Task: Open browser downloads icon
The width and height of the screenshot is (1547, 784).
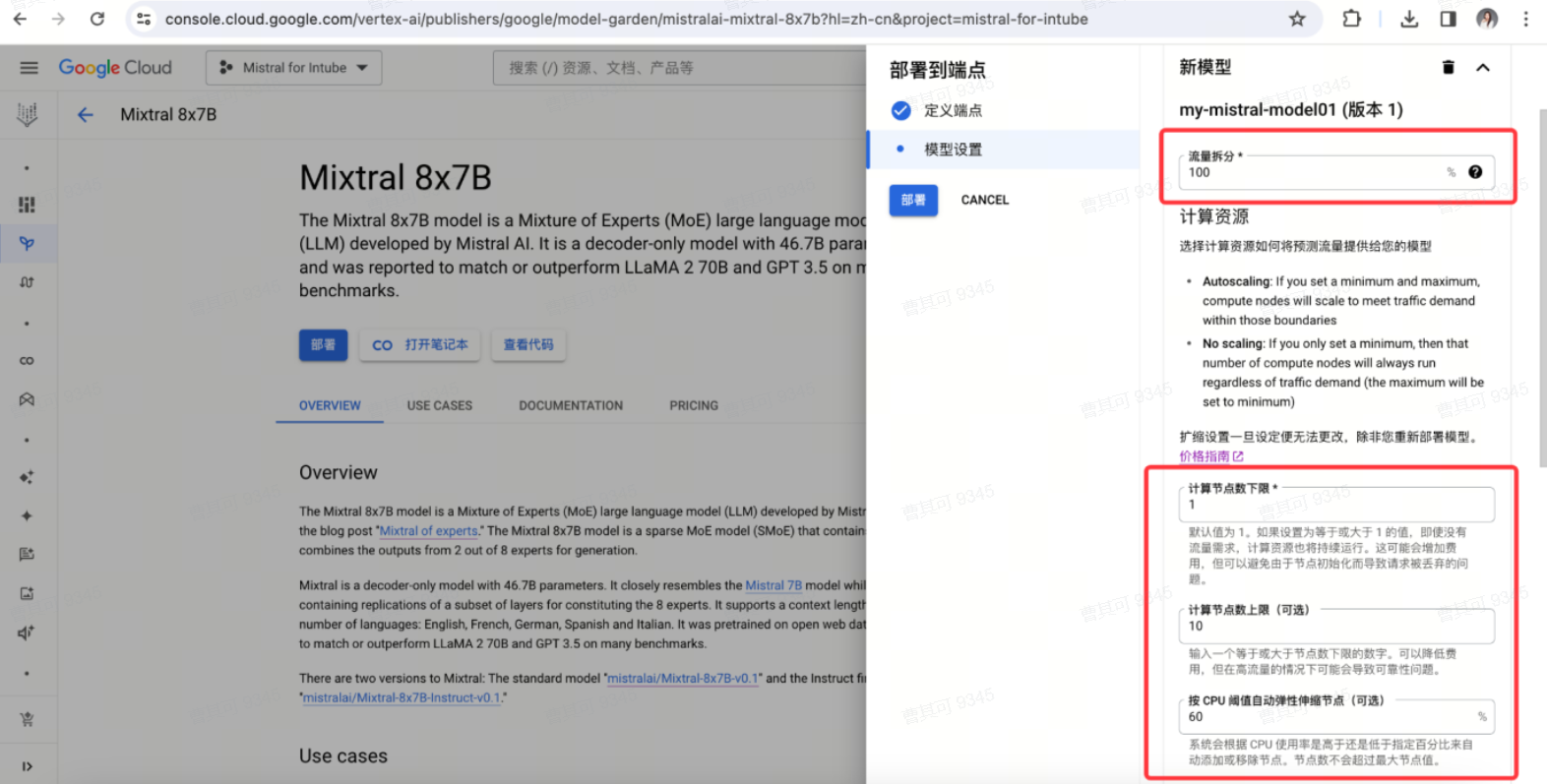Action: coord(1409,19)
